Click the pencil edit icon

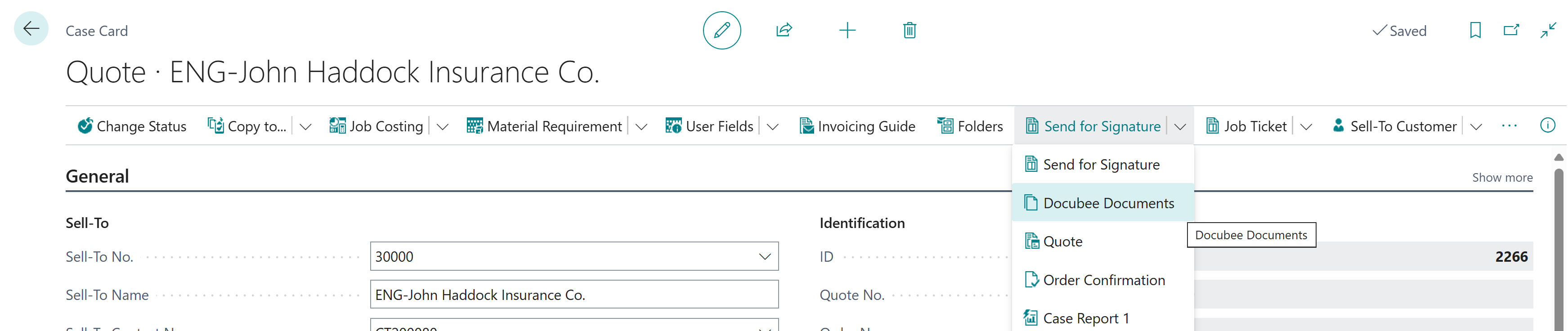point(722,30)
